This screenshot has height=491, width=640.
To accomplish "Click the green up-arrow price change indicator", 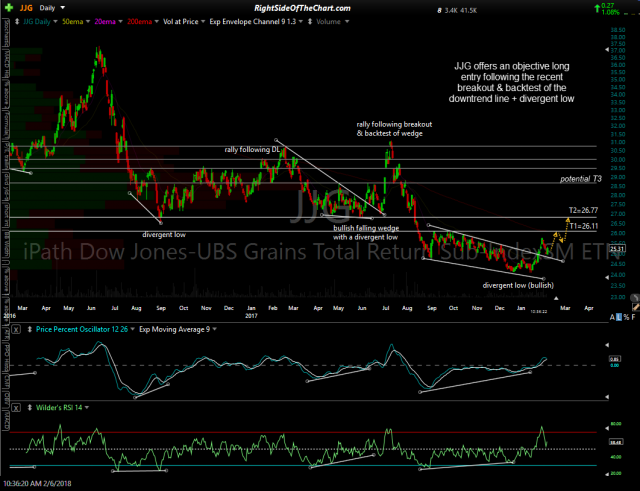I will [598, 7].
